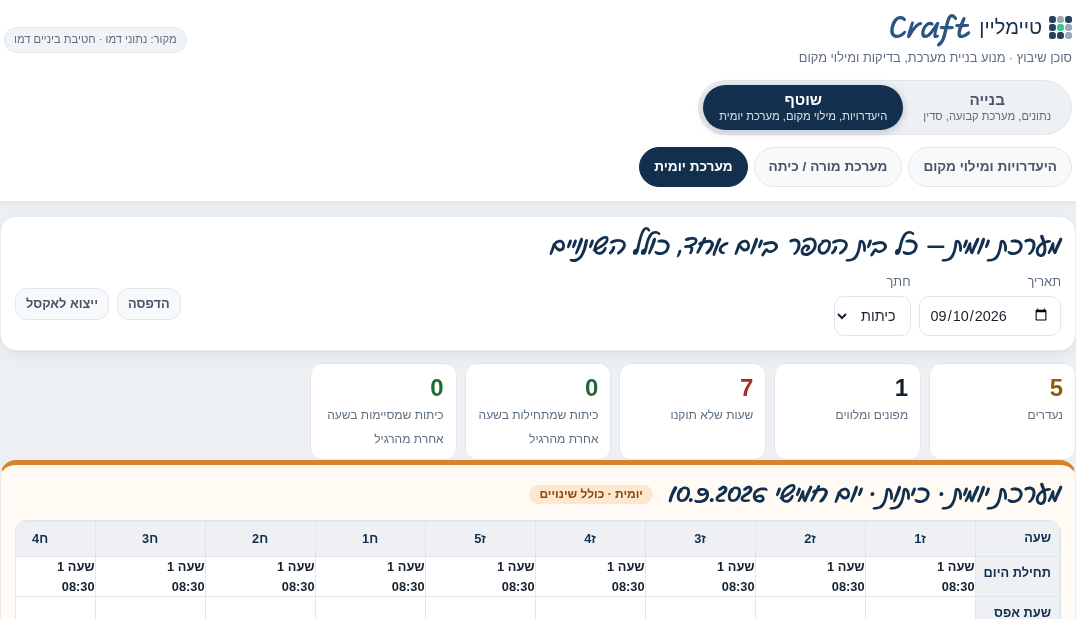The image size is (1076, 619).
Task: Click the date field showing 09/10/2026
Action: 990,316
